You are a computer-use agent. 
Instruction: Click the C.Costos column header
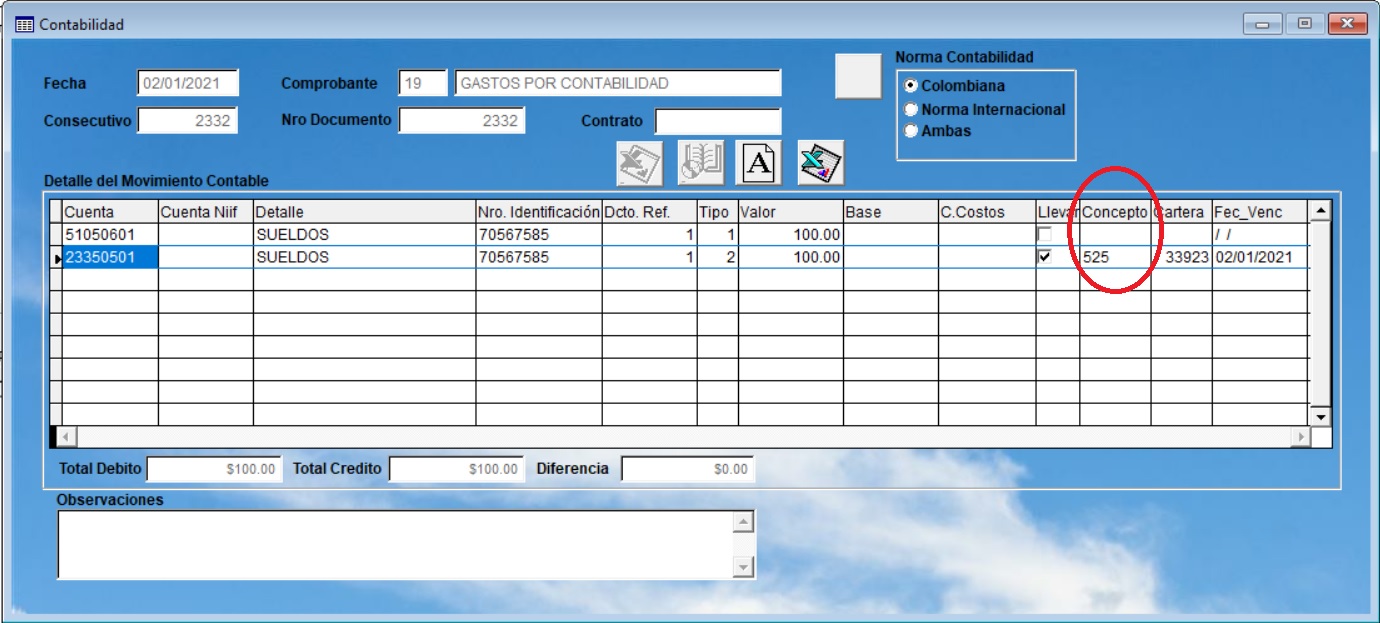986,212
